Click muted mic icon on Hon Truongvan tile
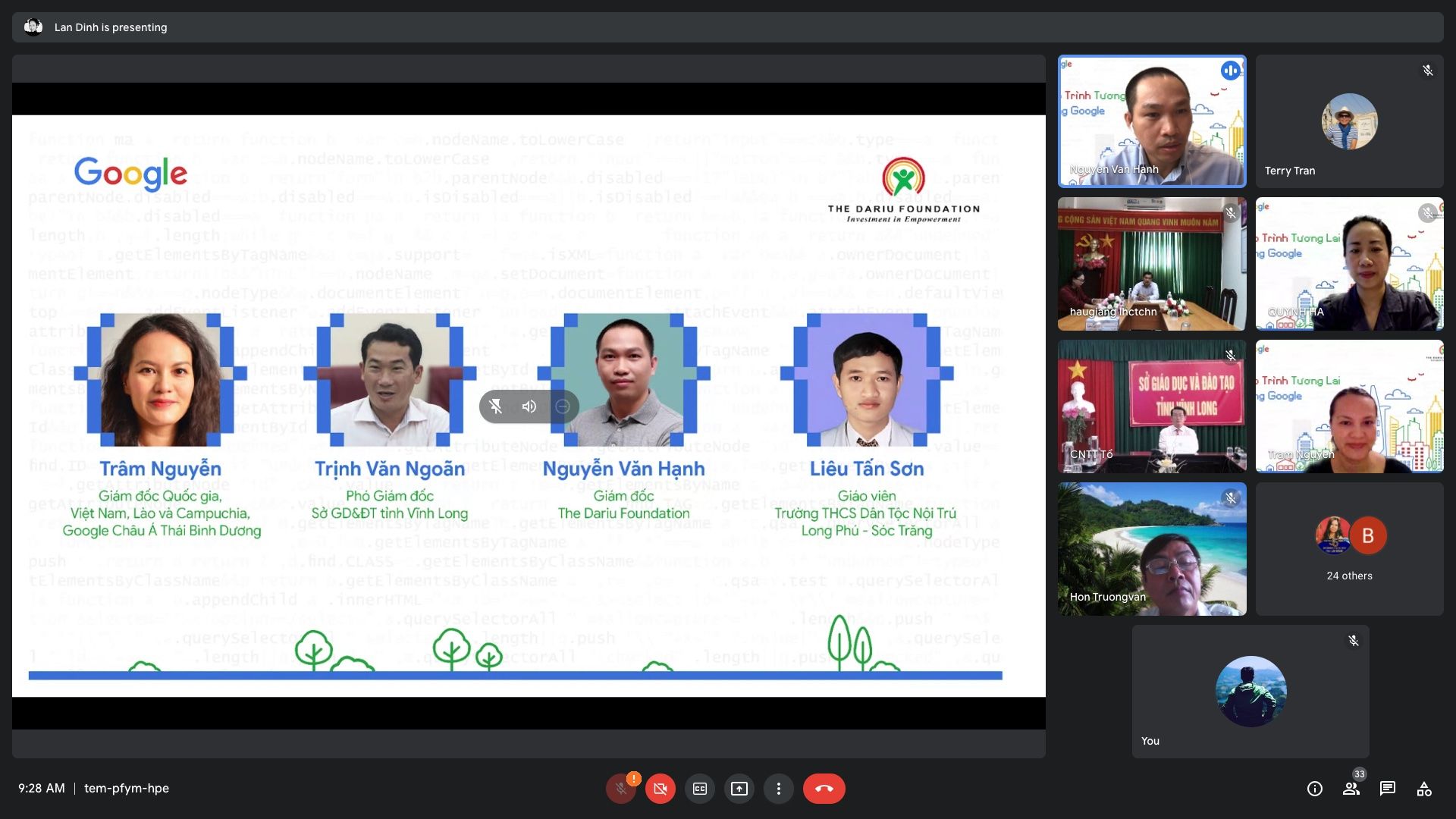The height and width of the screenshot is (819, 1456). (1231, 498)
